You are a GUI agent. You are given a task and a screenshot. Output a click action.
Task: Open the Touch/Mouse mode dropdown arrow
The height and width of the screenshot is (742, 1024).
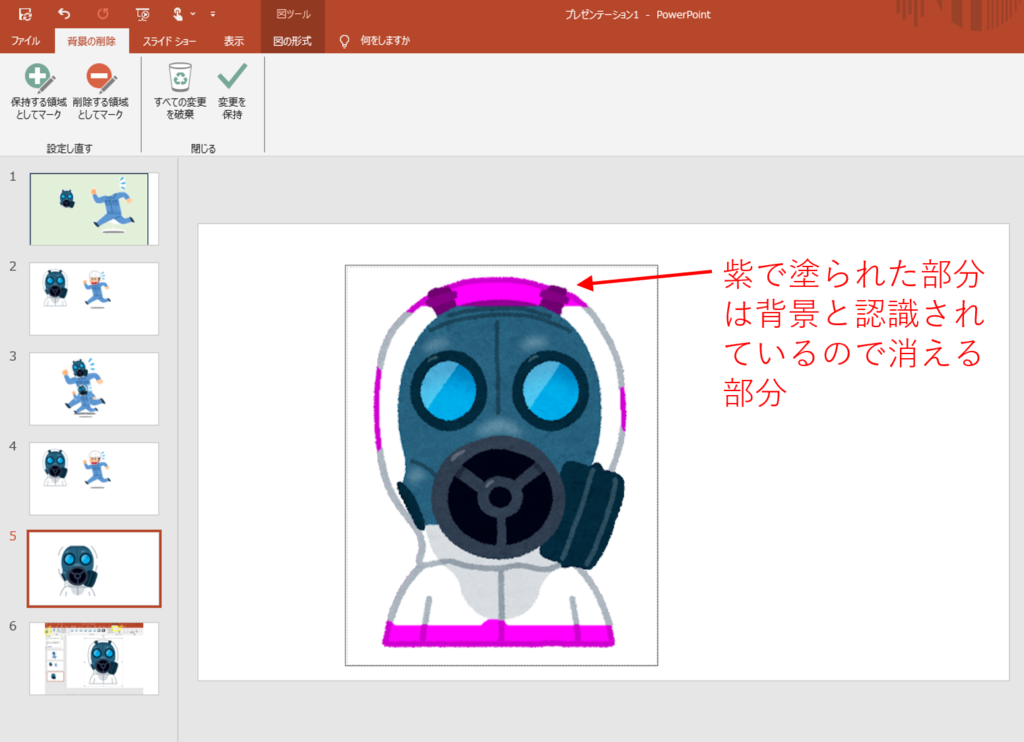click(192, 14)
